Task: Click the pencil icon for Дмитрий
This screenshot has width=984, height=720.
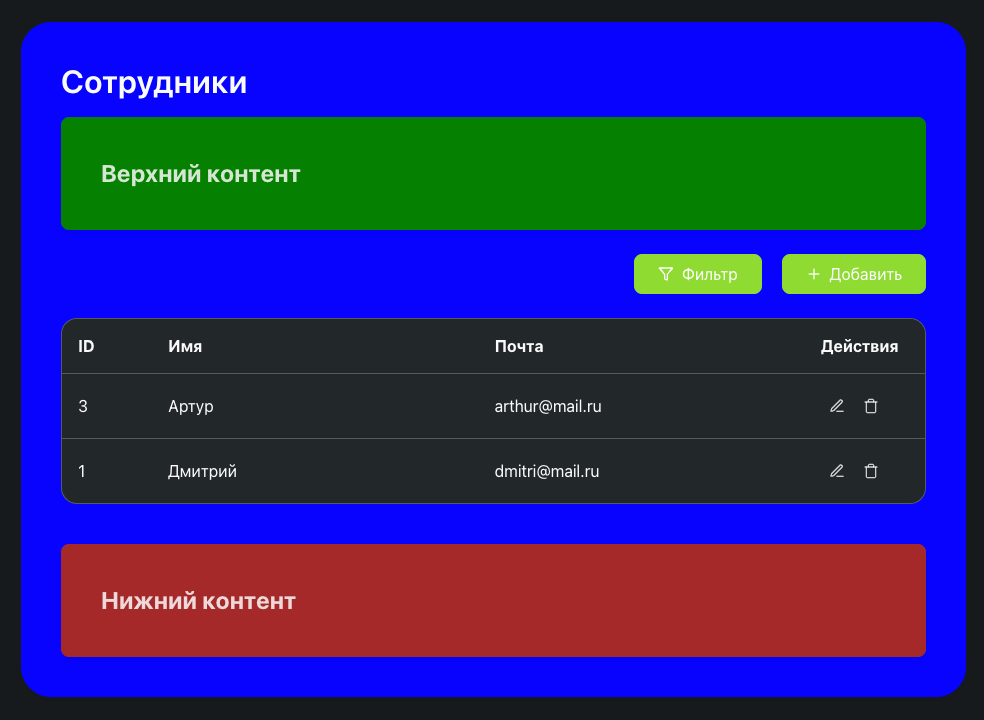Action: pos(837,471)
